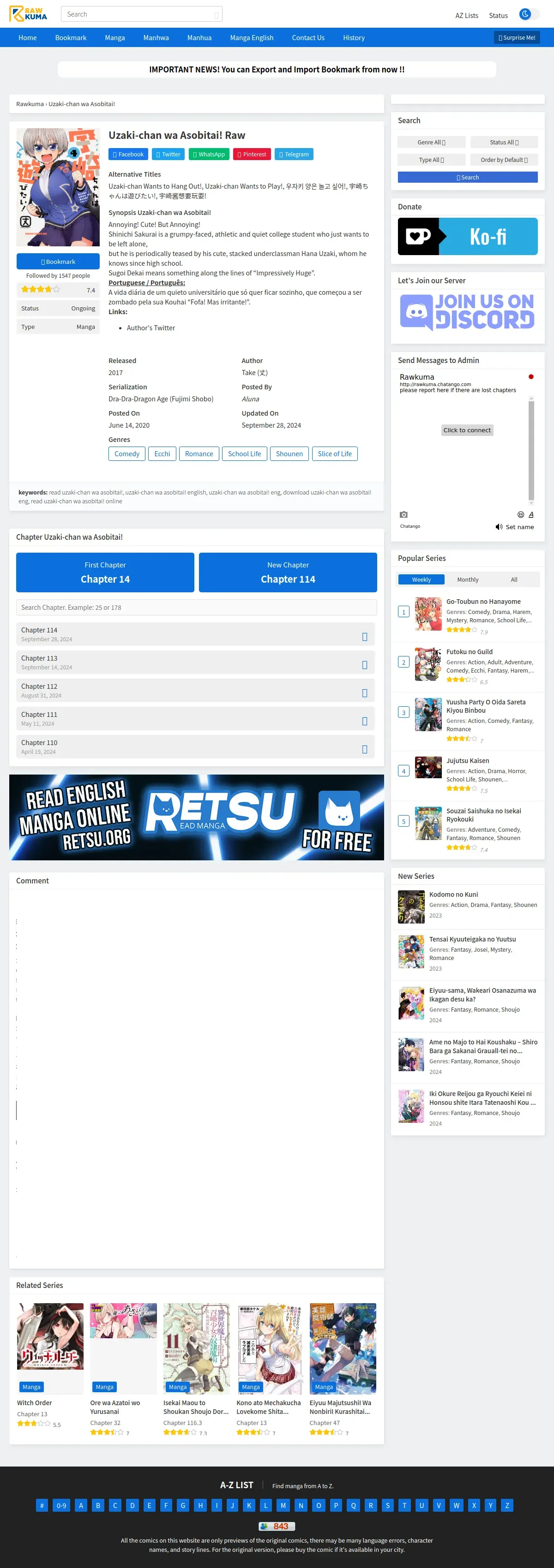Open New Chapter, Chapter 114 button
This screenshot has height=1568, width=554.
coord(288,573)
